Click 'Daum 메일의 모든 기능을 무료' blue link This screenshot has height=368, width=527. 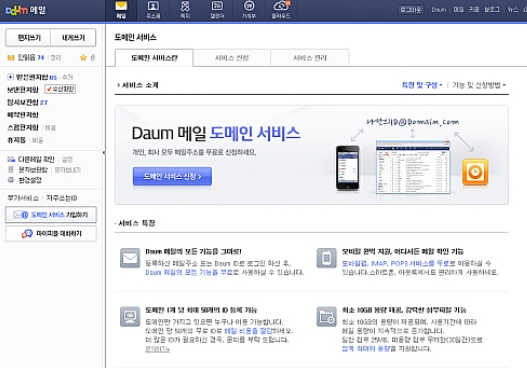tap(189, 272)
